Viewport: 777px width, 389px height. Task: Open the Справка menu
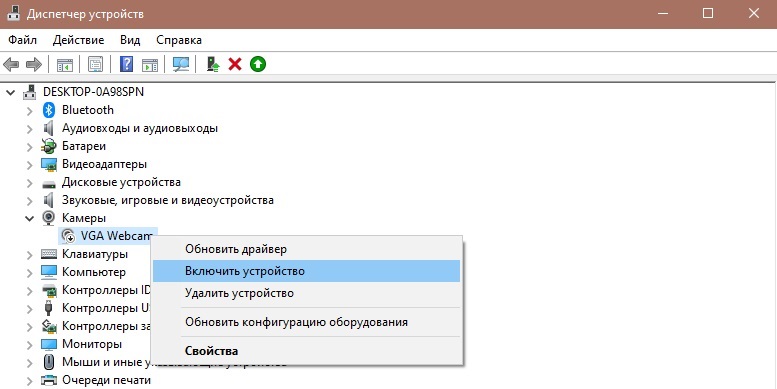[x=179, y=40]
